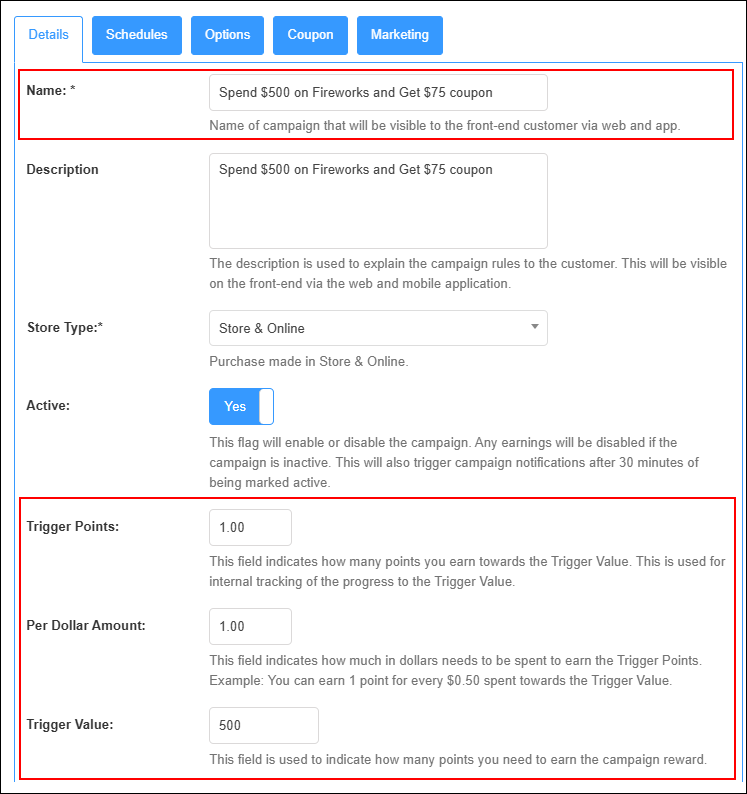Click the help text 'Name of campaign that will be visible'
Viewport: 747px width, 794px height.
(445, 126)
